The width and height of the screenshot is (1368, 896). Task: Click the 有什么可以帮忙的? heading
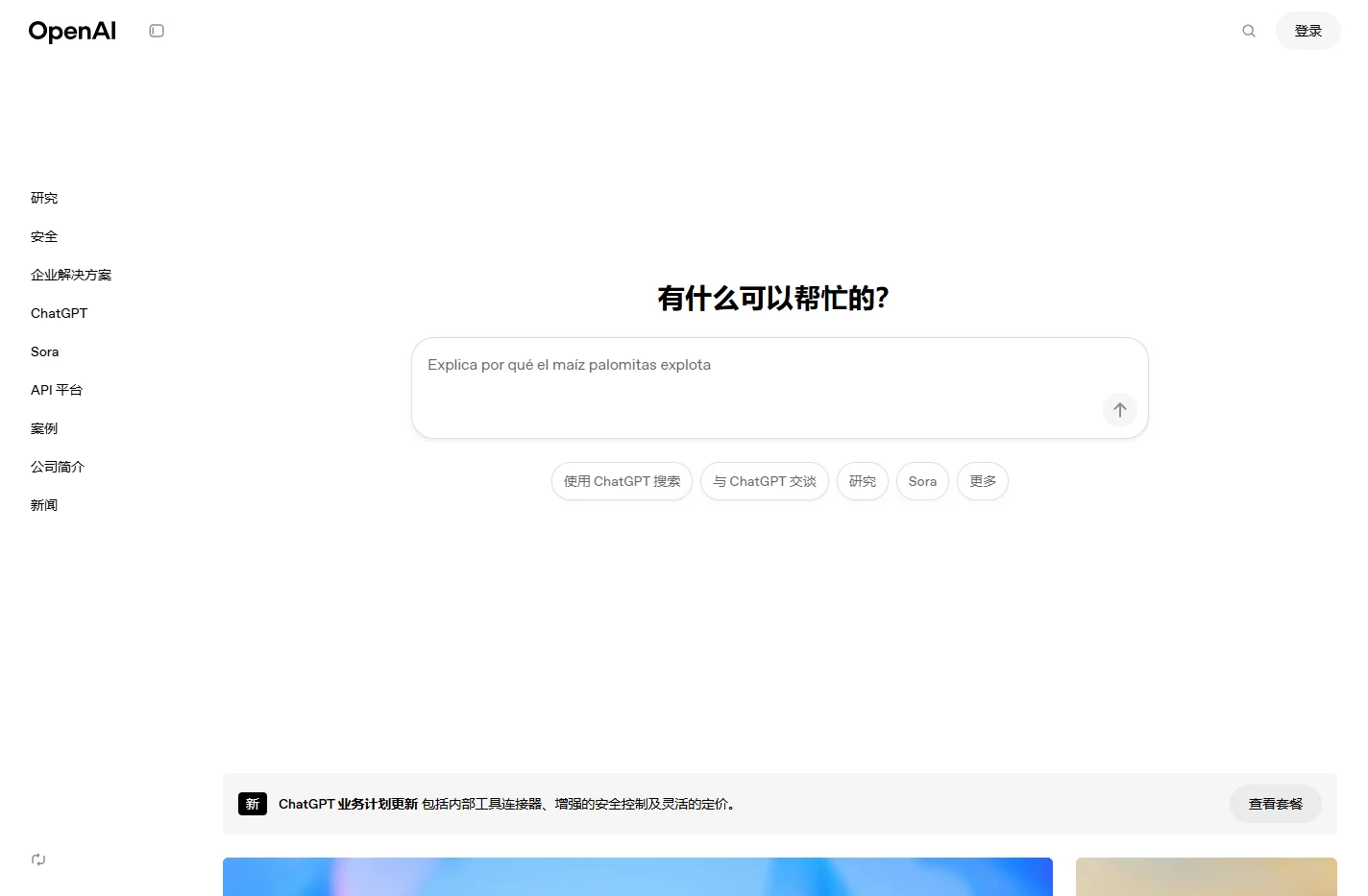coord(773,298)
